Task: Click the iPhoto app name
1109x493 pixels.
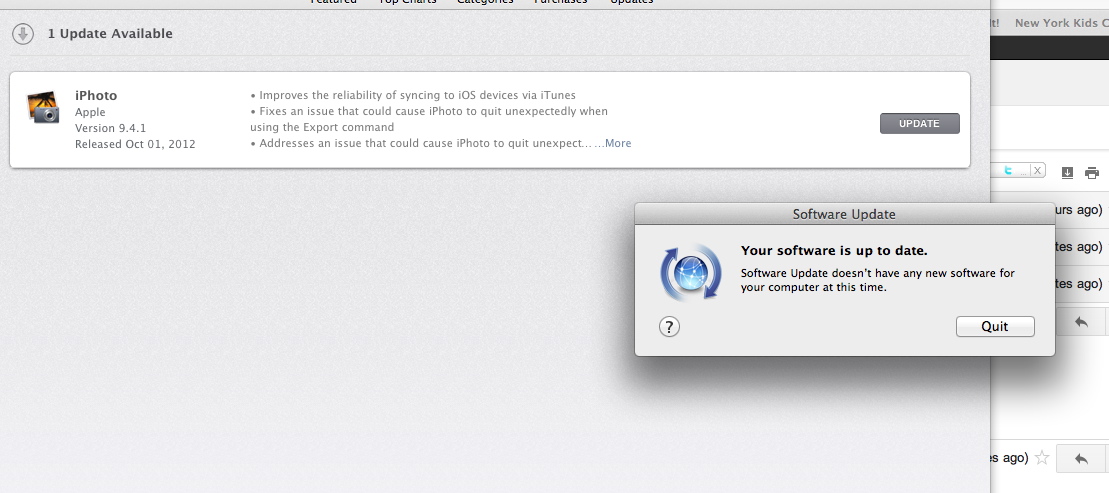Action: click(96, 96)
